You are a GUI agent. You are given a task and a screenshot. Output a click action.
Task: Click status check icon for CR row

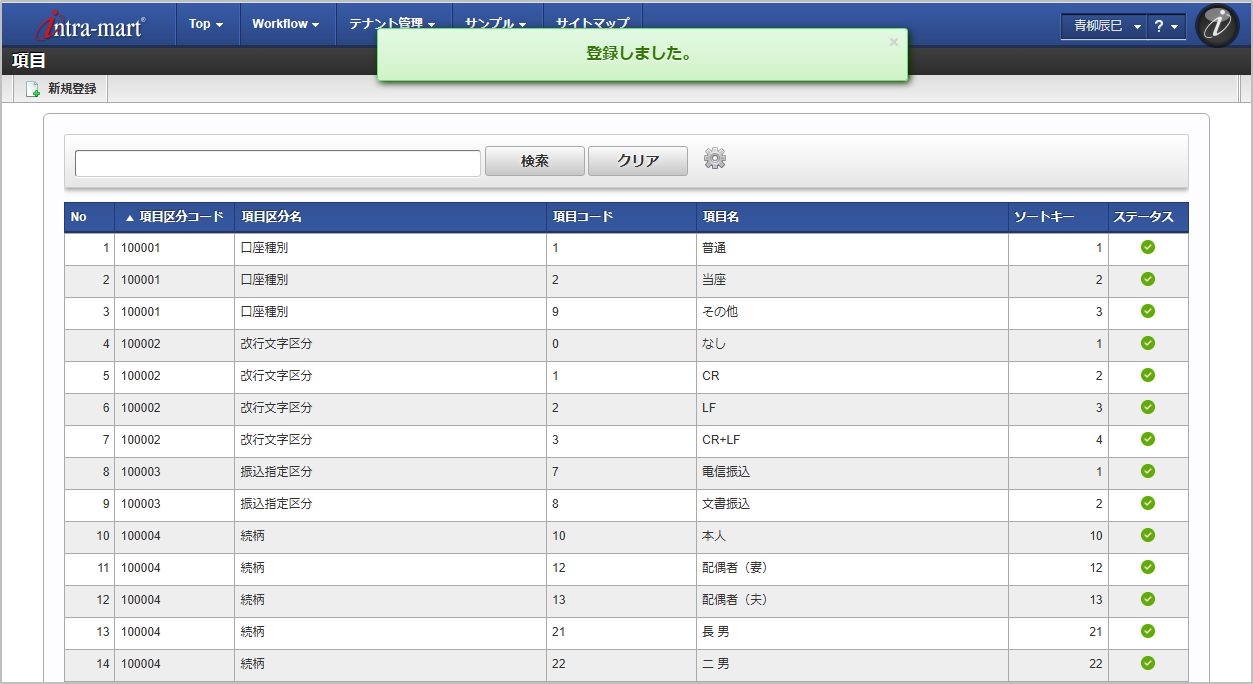[x=1148, y=375]
